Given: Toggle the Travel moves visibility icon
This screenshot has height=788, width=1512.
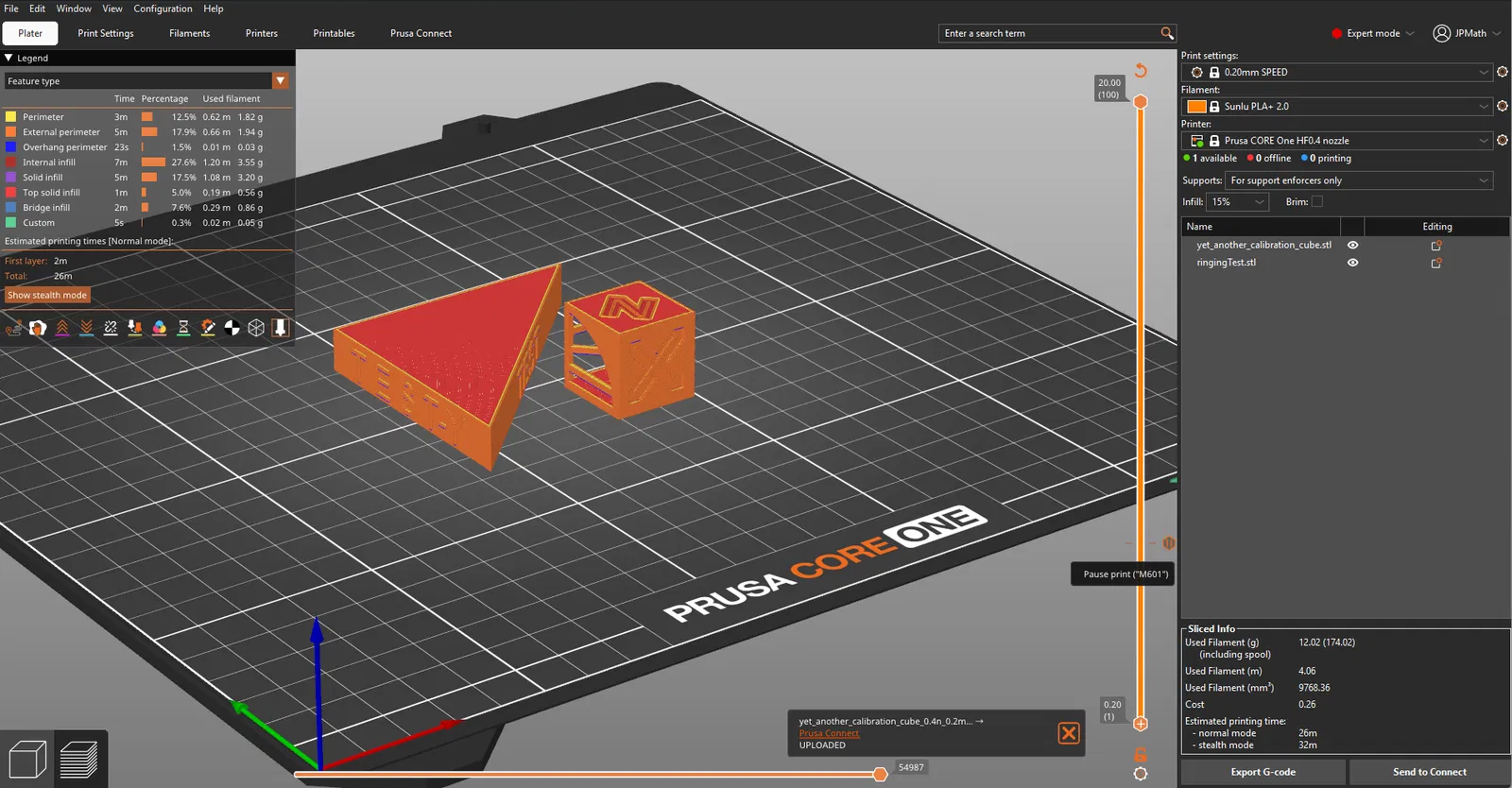Looking at the screenshot, I should [x=13, y=328].
